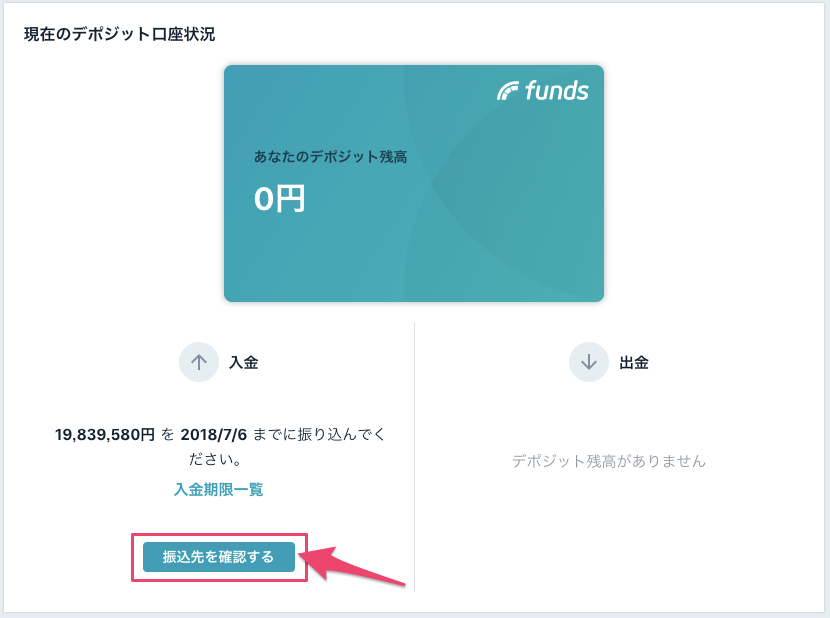Click the デポジット残高がありません message
This screenshot has width=830, height=618.
[608, 461]
